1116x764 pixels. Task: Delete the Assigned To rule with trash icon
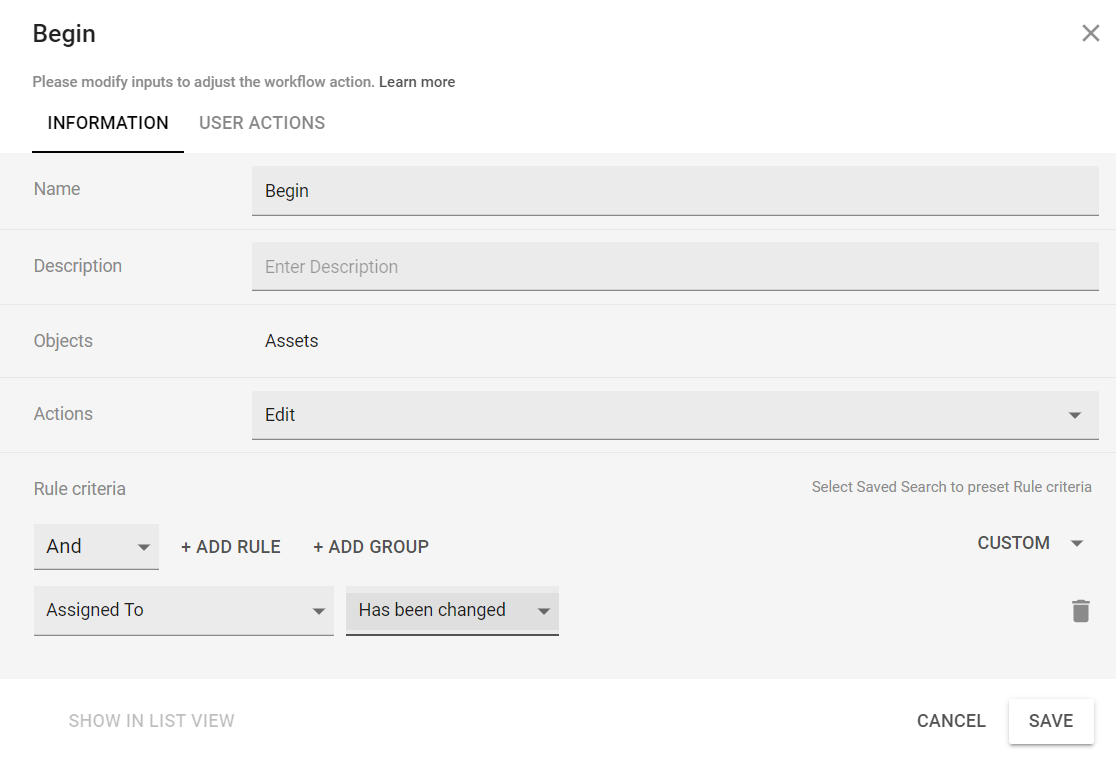click(x=1080, y=611)
